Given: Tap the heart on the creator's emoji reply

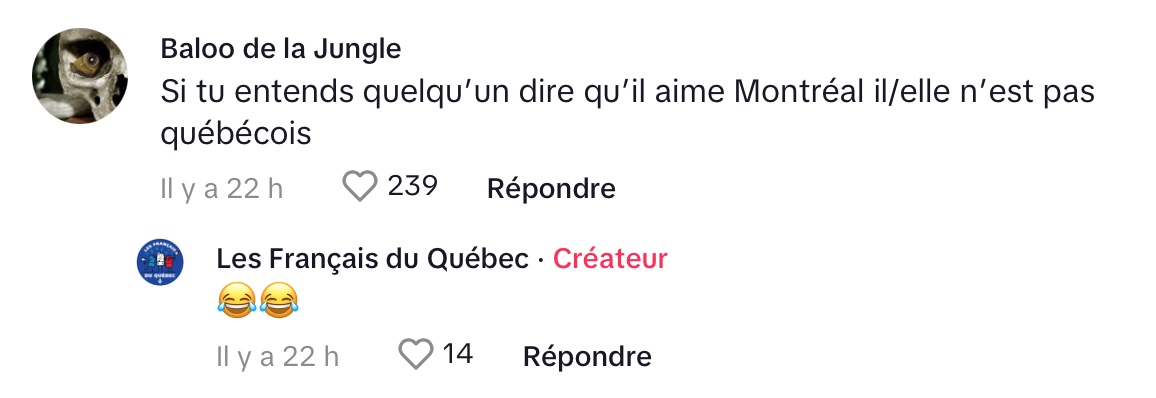Looking at the screenshot, I should tap(416, 355).
